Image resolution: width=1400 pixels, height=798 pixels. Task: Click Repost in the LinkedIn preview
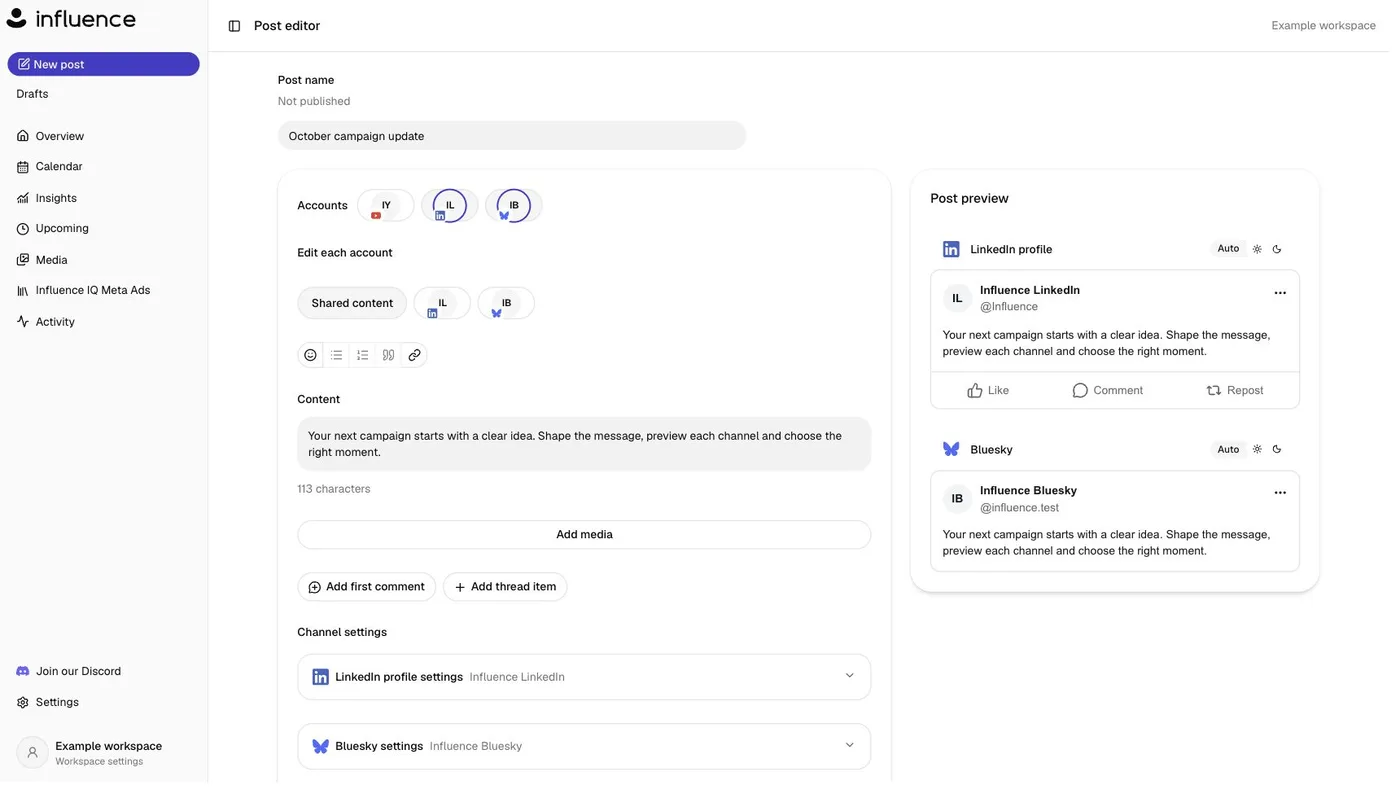(x=1244, y=394)
